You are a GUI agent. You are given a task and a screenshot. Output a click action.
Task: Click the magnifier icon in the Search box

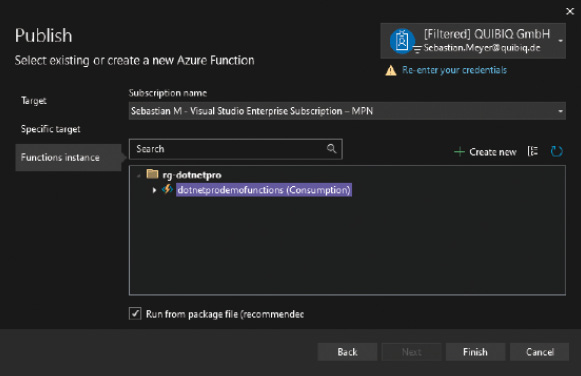click(331, 149)
